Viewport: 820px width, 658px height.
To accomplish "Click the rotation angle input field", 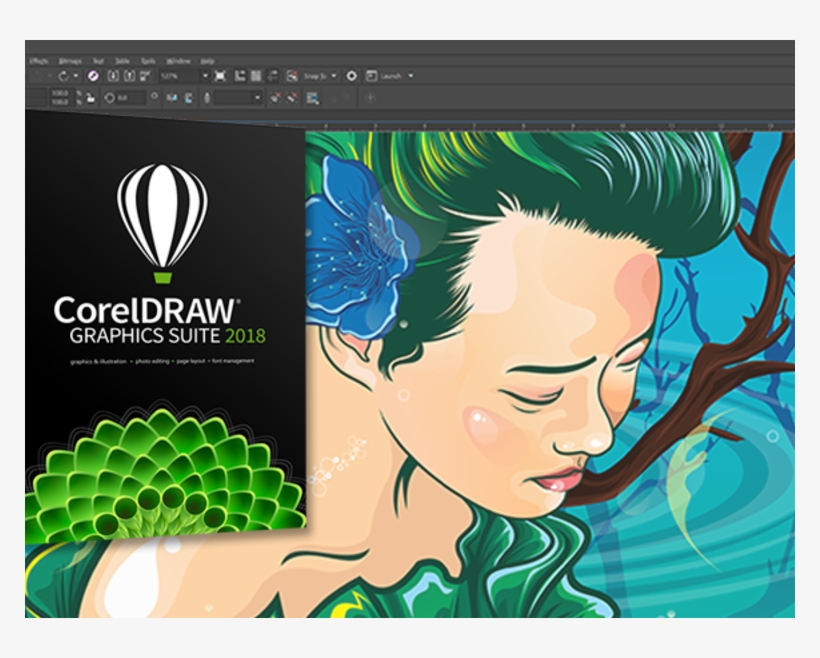I will (130, 97).
